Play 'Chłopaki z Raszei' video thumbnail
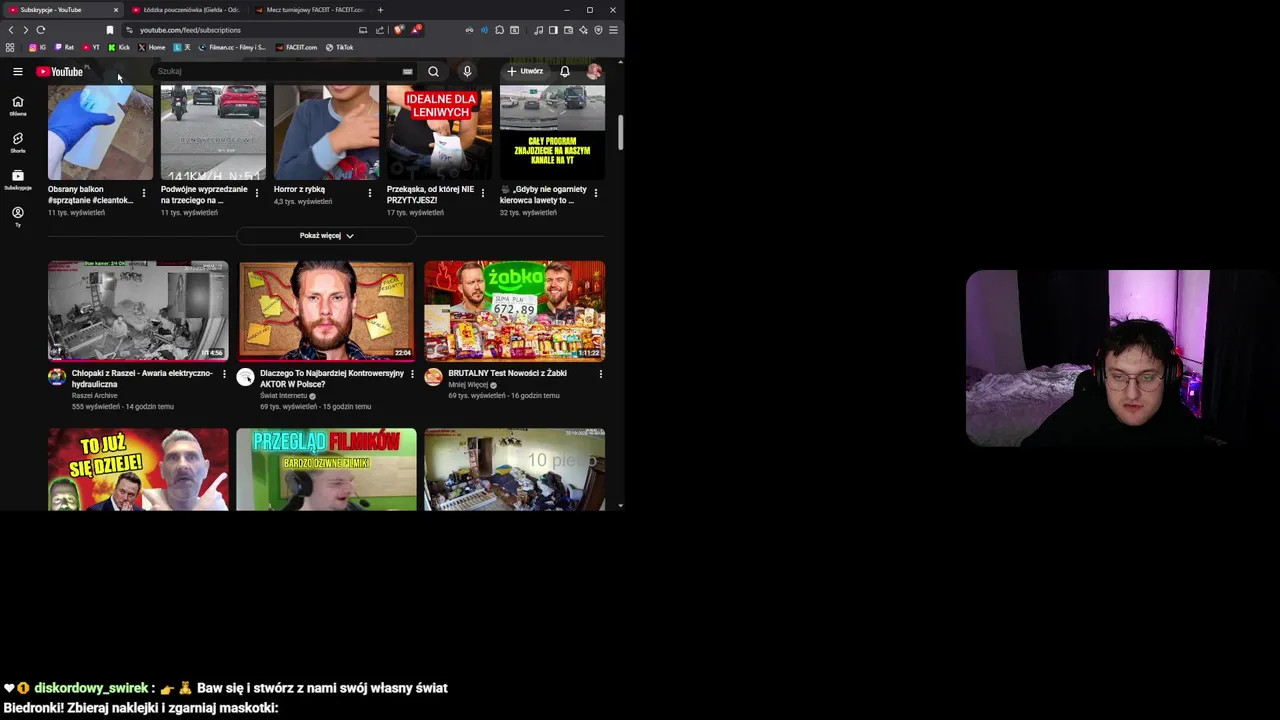 point(138,310)
